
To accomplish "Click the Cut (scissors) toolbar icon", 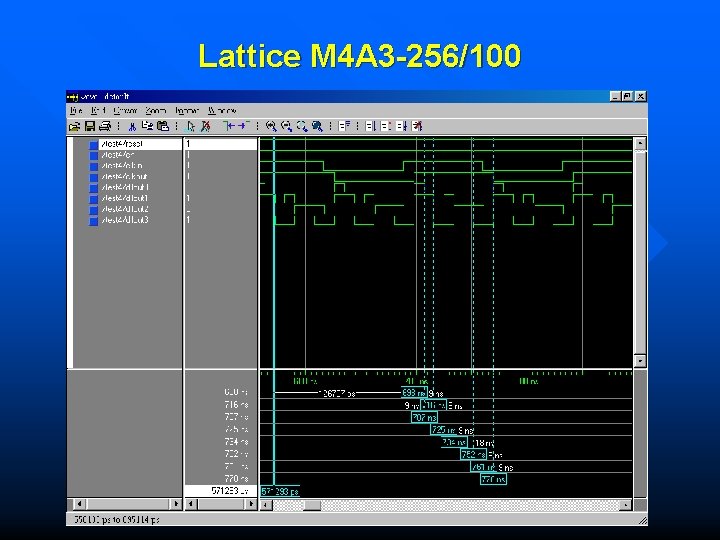I will 132,126.
